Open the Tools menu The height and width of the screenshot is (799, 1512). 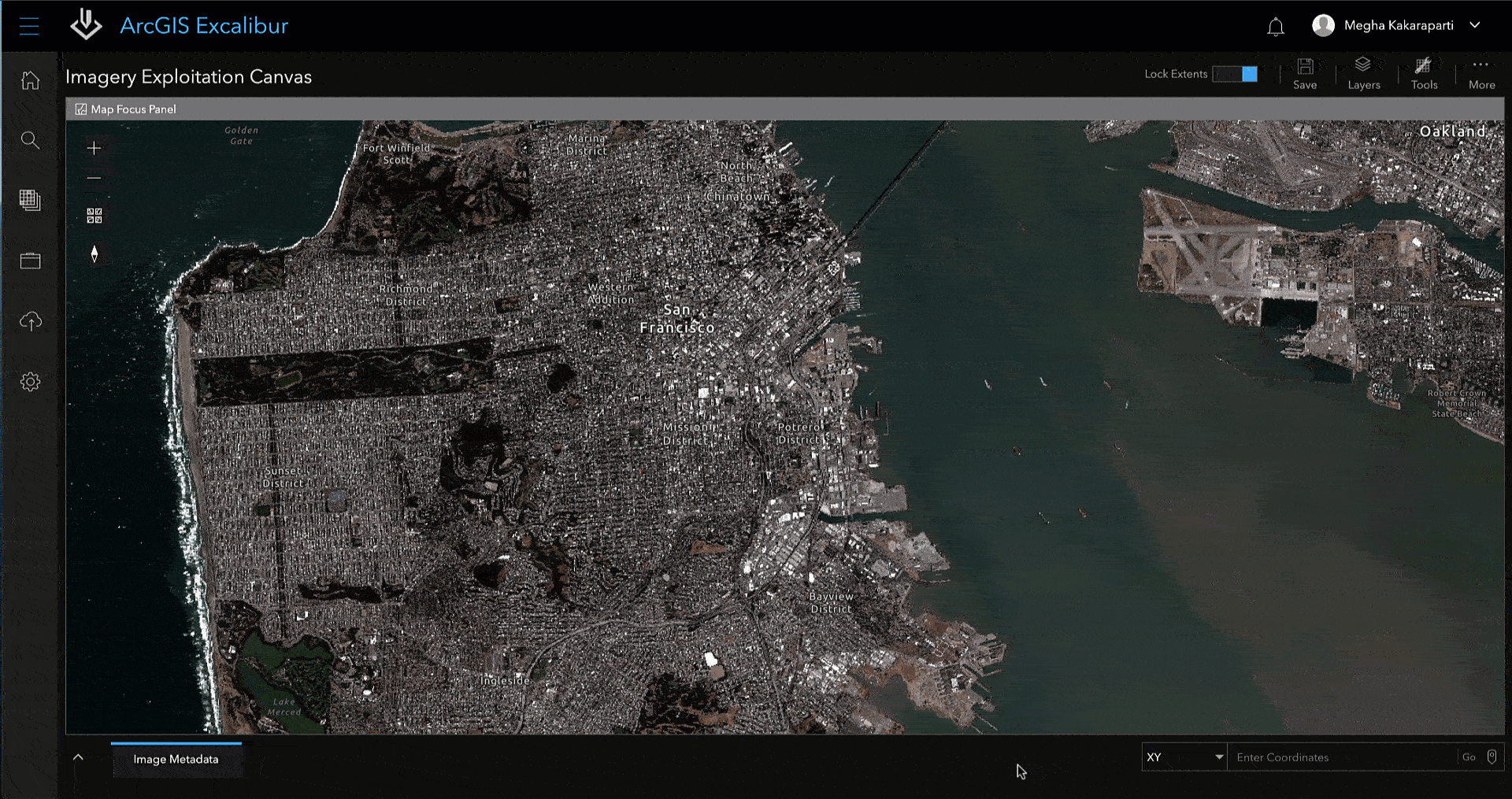[1424, 74]
